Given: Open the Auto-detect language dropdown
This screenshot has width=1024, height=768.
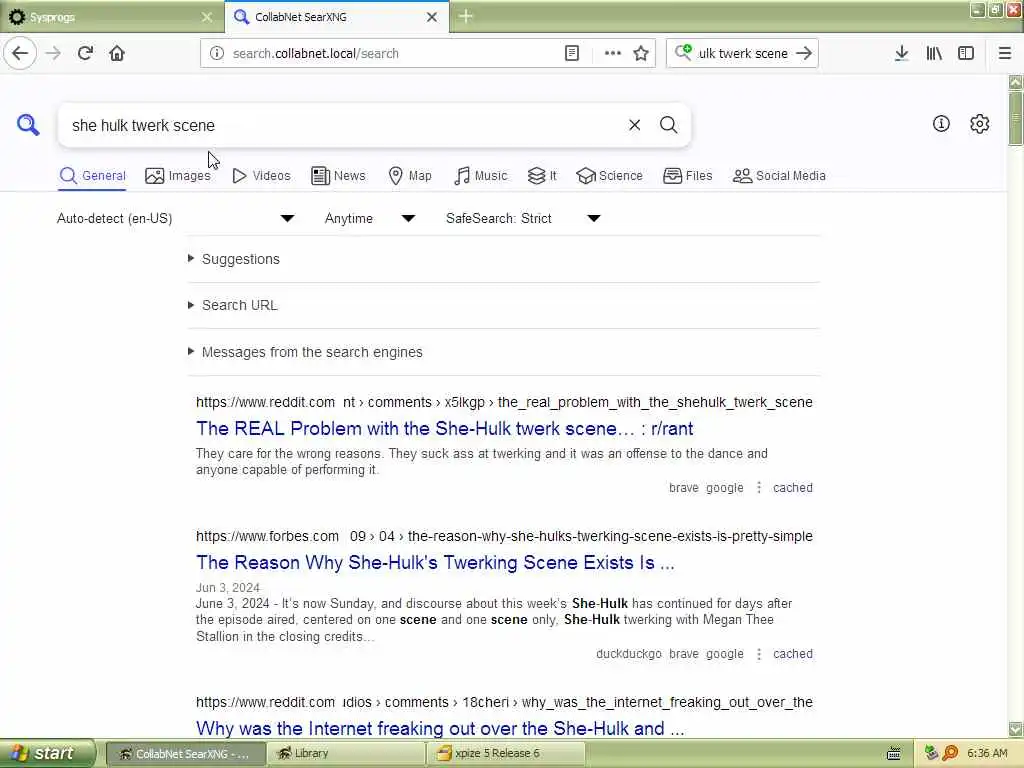Looking at the screenshot, I should pos(175,218).
